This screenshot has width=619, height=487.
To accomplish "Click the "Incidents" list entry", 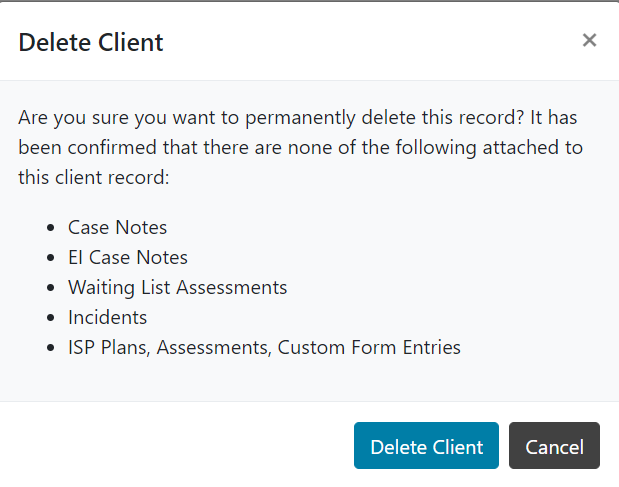I will point(107,317).
